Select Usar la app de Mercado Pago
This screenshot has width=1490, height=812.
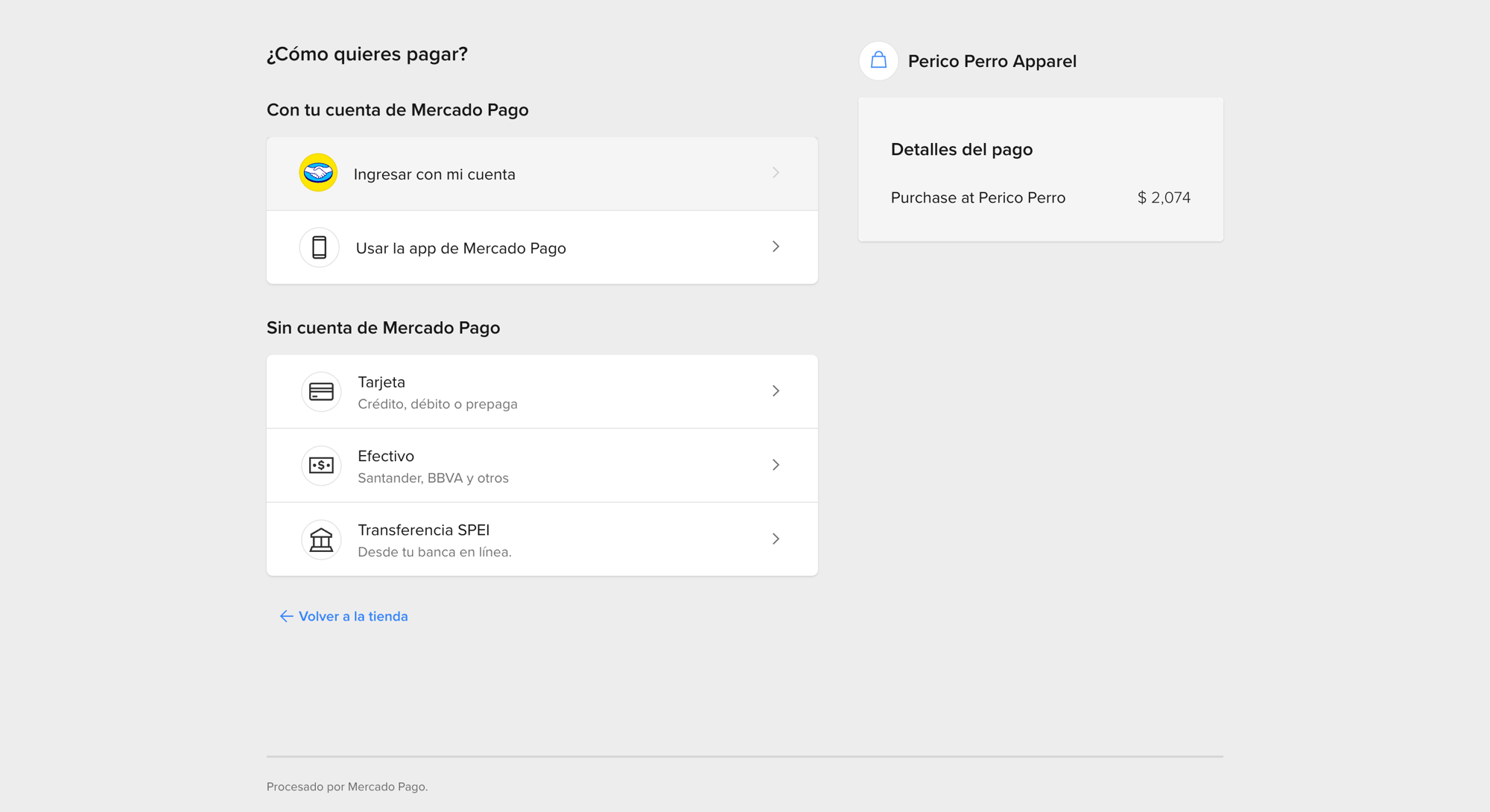pos(542,247)
